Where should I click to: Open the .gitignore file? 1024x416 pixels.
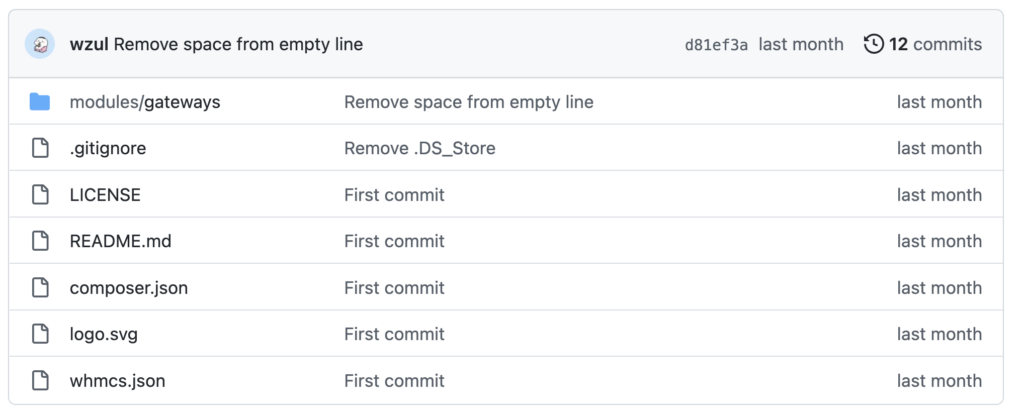pyautogui.click(x=108, y=148)
